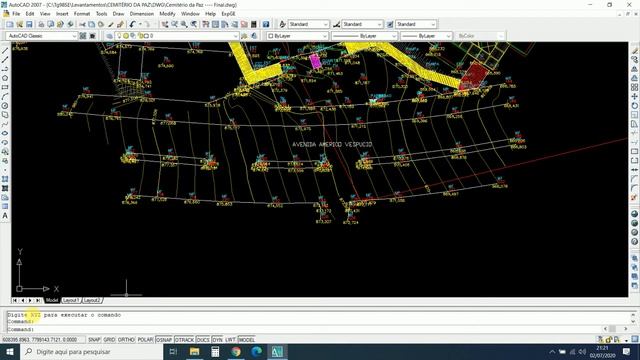Click the Erase tool in Modify toolbar

pyautogui.click(x=634, y=51)
